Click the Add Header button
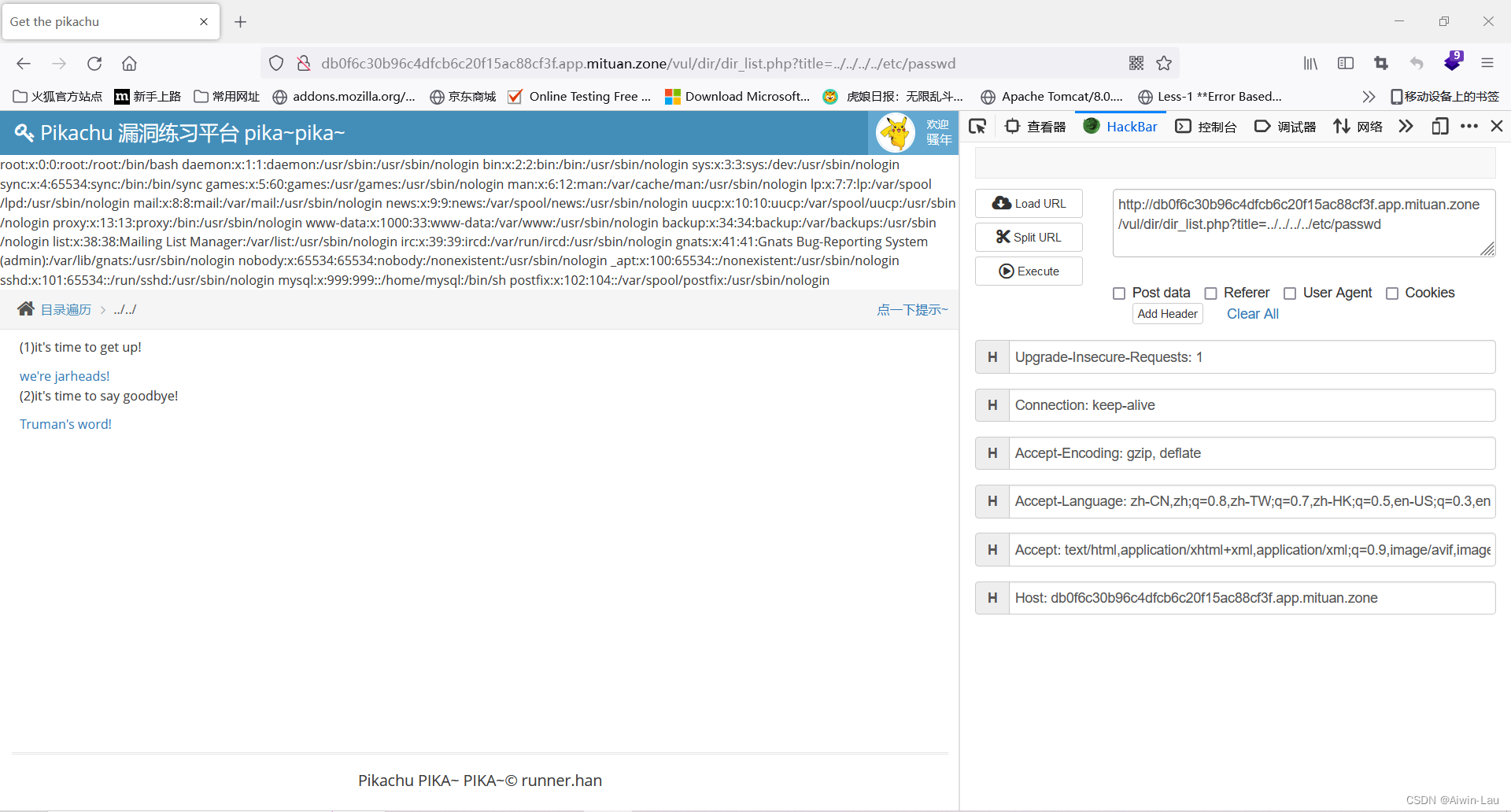 (1168, 314)
